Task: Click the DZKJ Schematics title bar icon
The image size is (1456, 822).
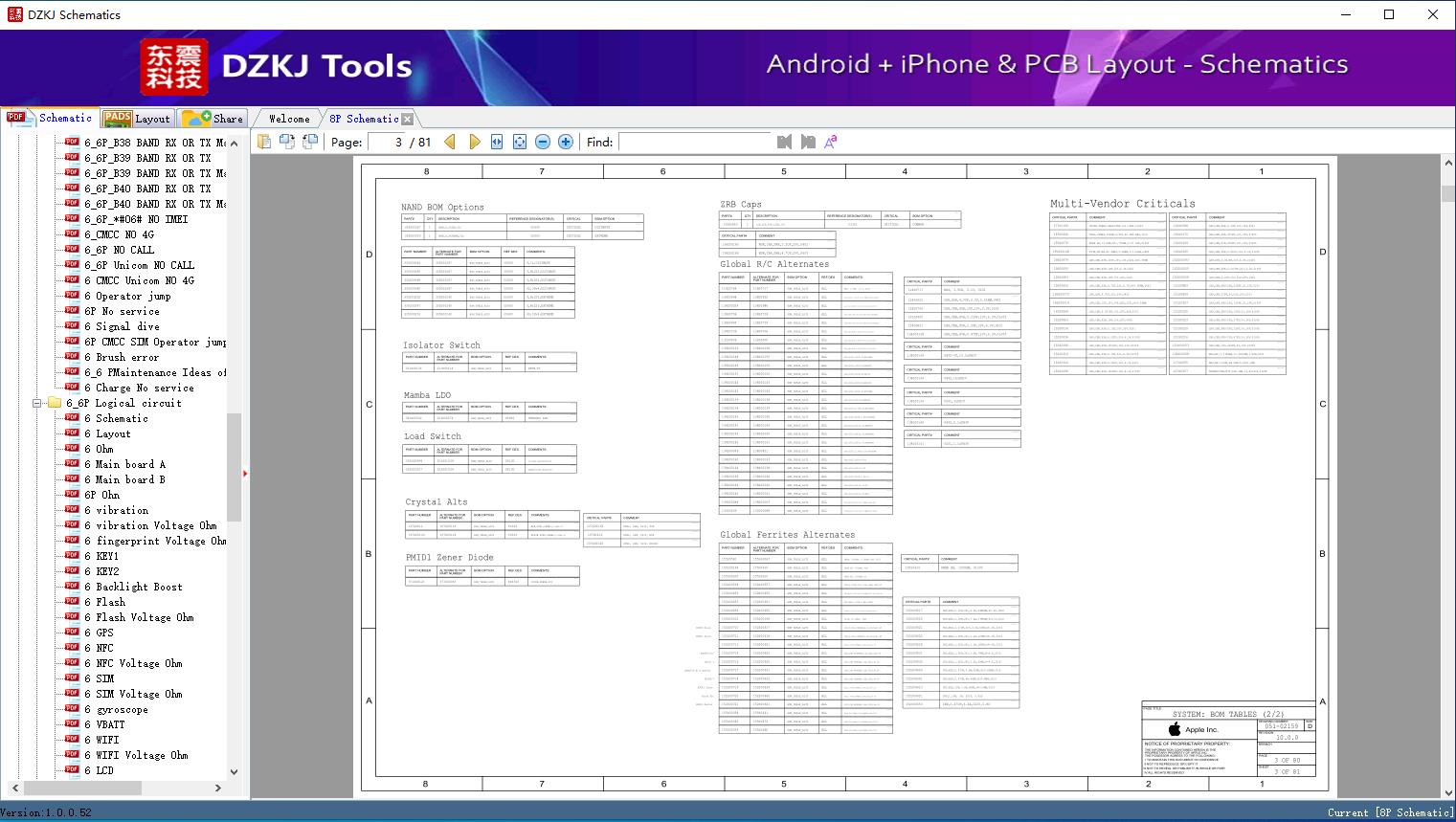Action: (13, 14)
